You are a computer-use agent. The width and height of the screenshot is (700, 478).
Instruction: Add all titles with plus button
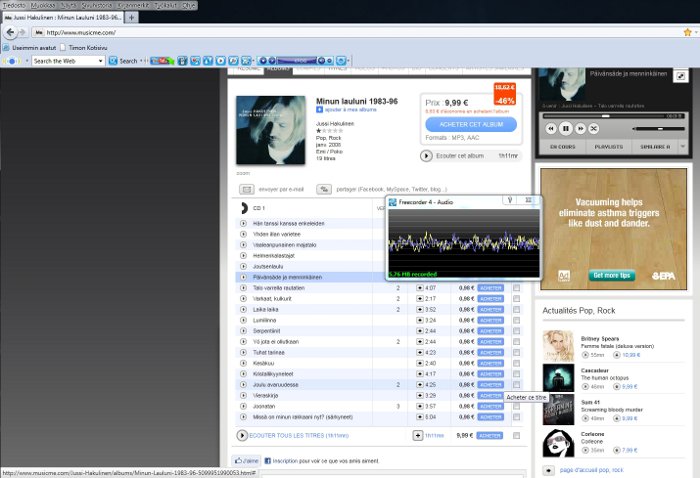click(x=417, y=435)
